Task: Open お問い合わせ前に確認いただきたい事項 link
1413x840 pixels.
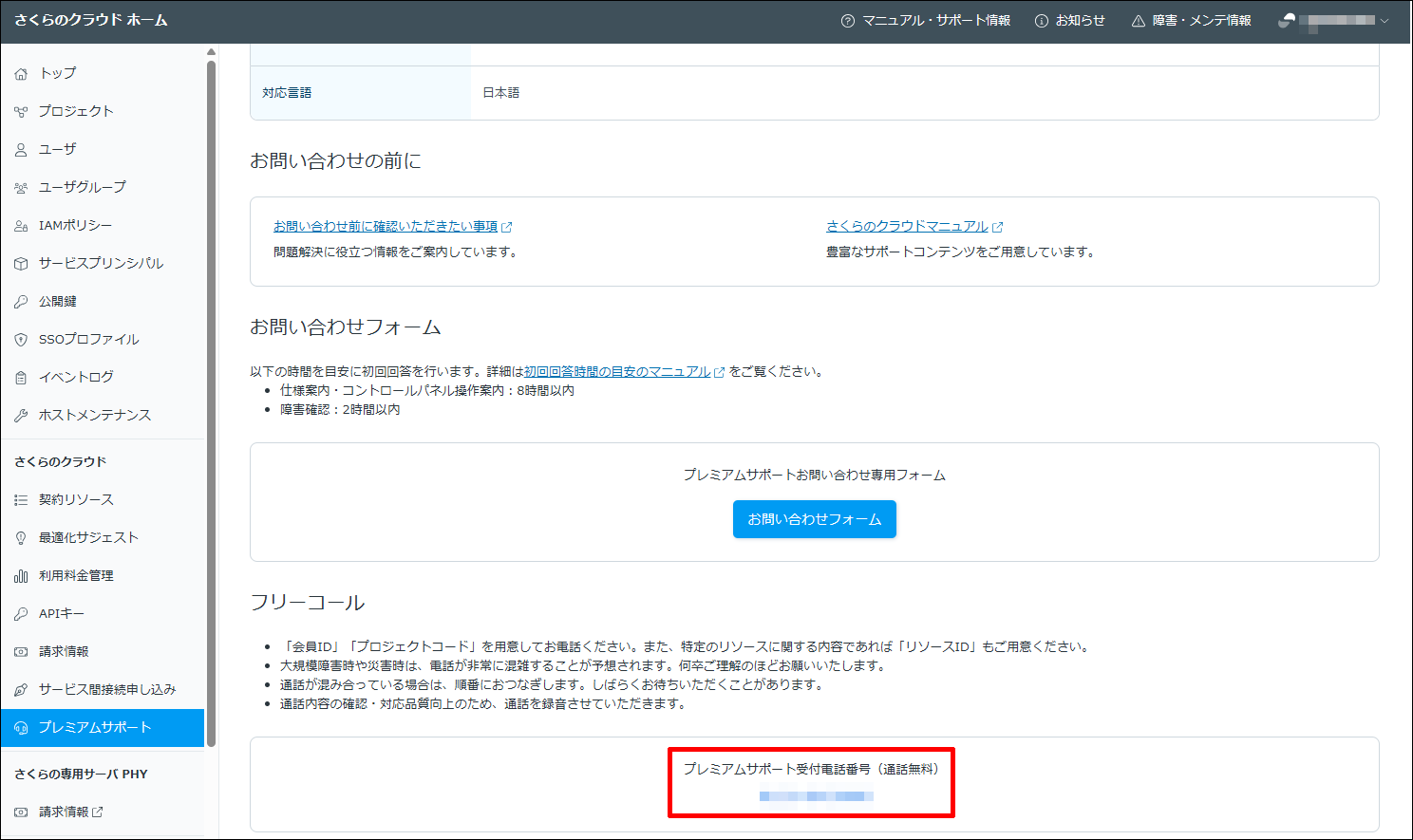Action: pyautogui.click(x=386, y=227)
